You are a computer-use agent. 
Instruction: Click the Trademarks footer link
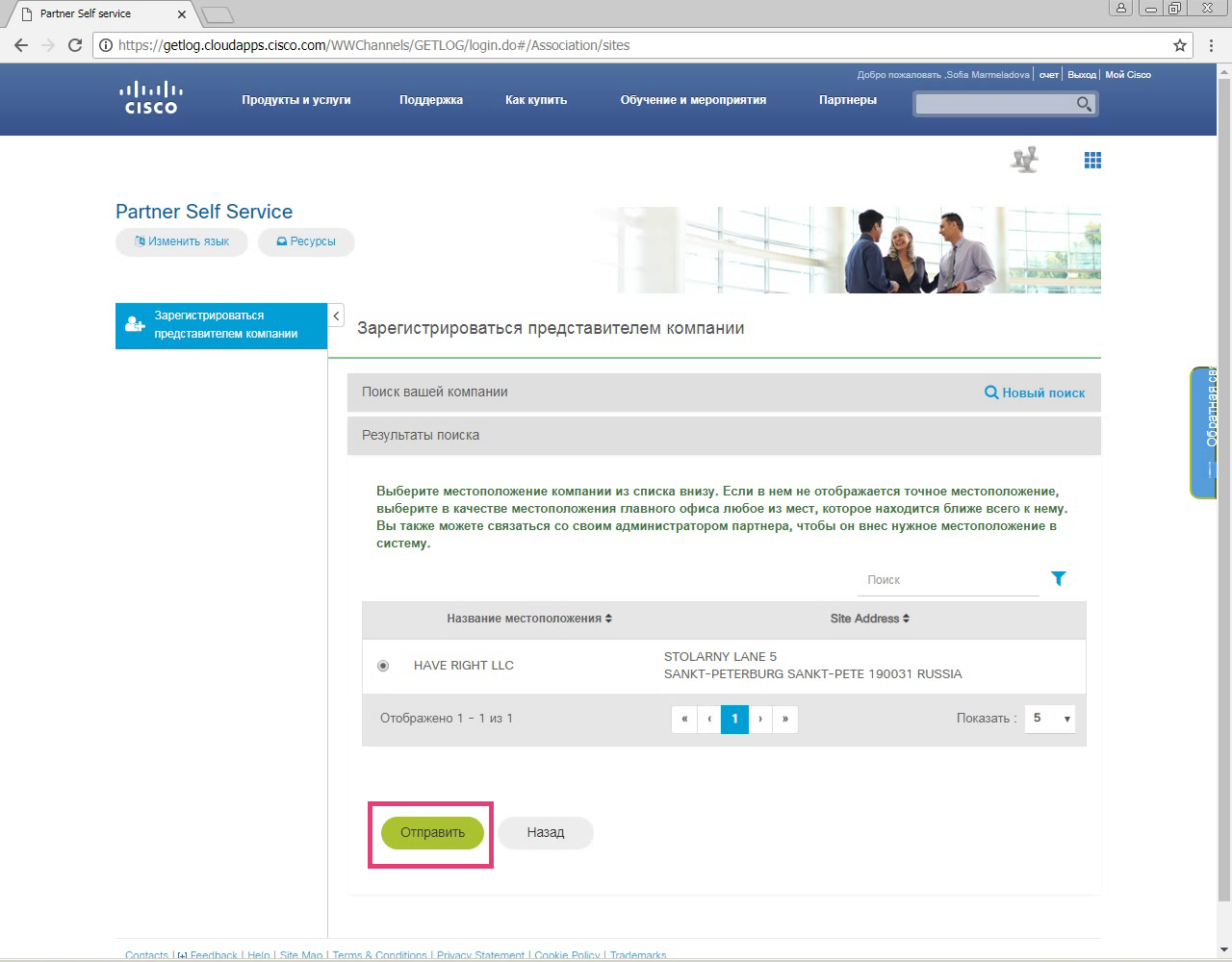point(638,955)
